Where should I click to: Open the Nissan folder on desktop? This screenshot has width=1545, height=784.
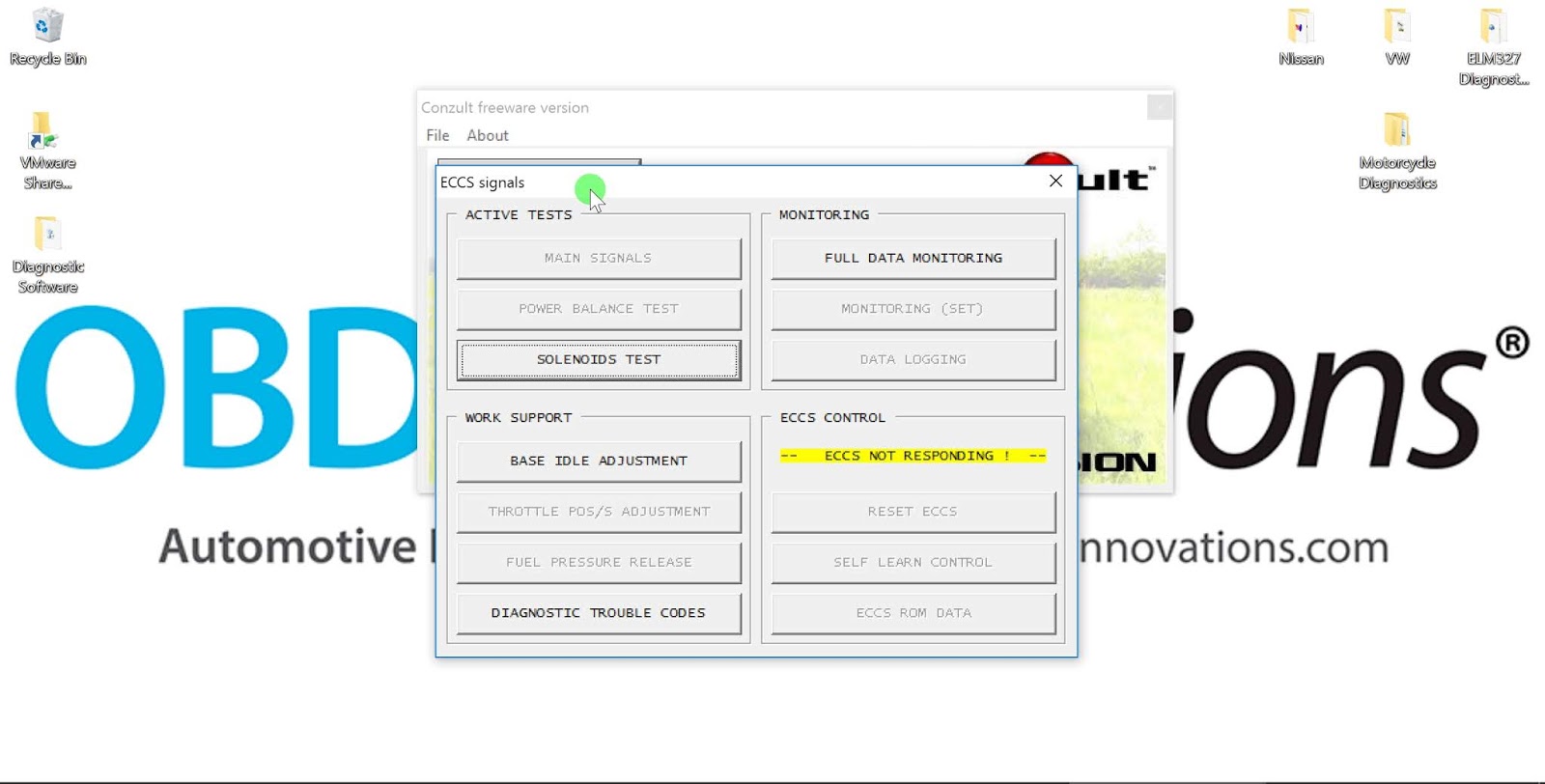pyautogui.click(x=1301, y=37)
